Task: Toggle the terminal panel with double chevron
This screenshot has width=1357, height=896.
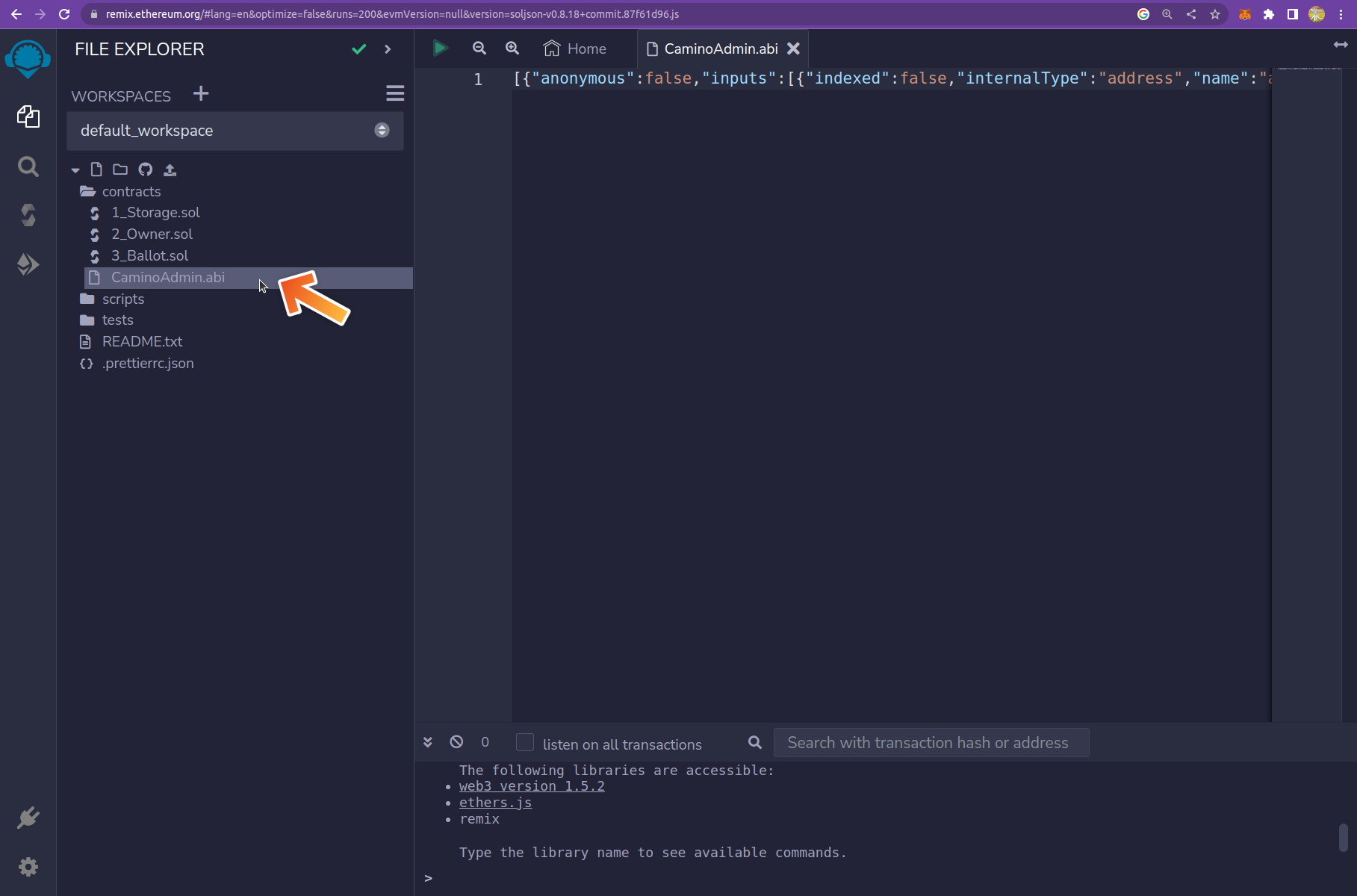Action: coord(428,742)
